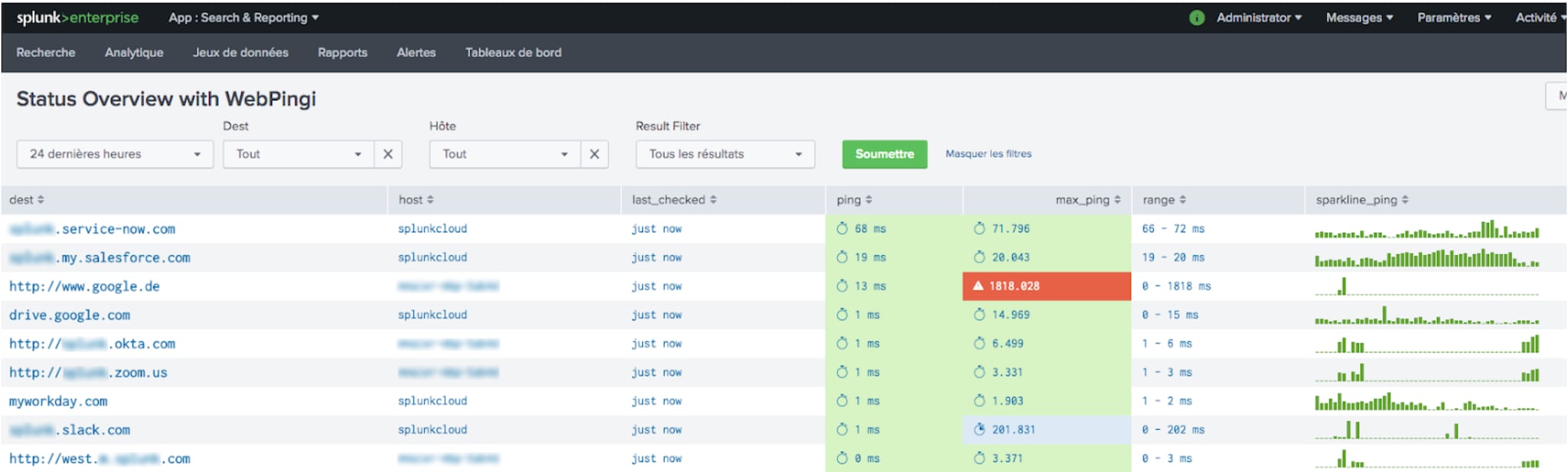The image size is (1568, 472).
Task: Click the sparkline for service-now.com row
Action: click(x=1426, y=229)
